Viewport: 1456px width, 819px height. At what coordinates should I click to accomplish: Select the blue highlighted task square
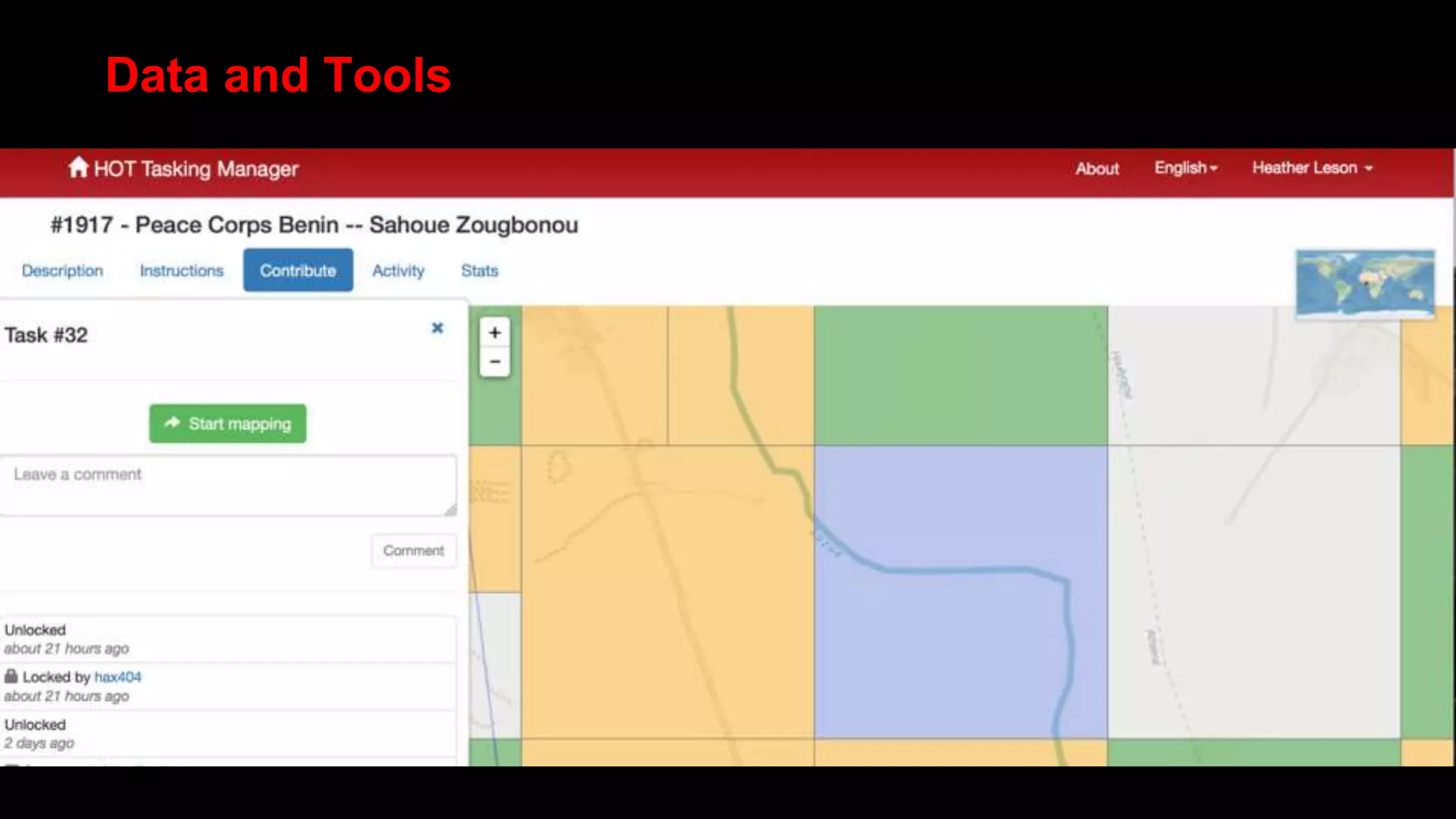click(960, 591)
